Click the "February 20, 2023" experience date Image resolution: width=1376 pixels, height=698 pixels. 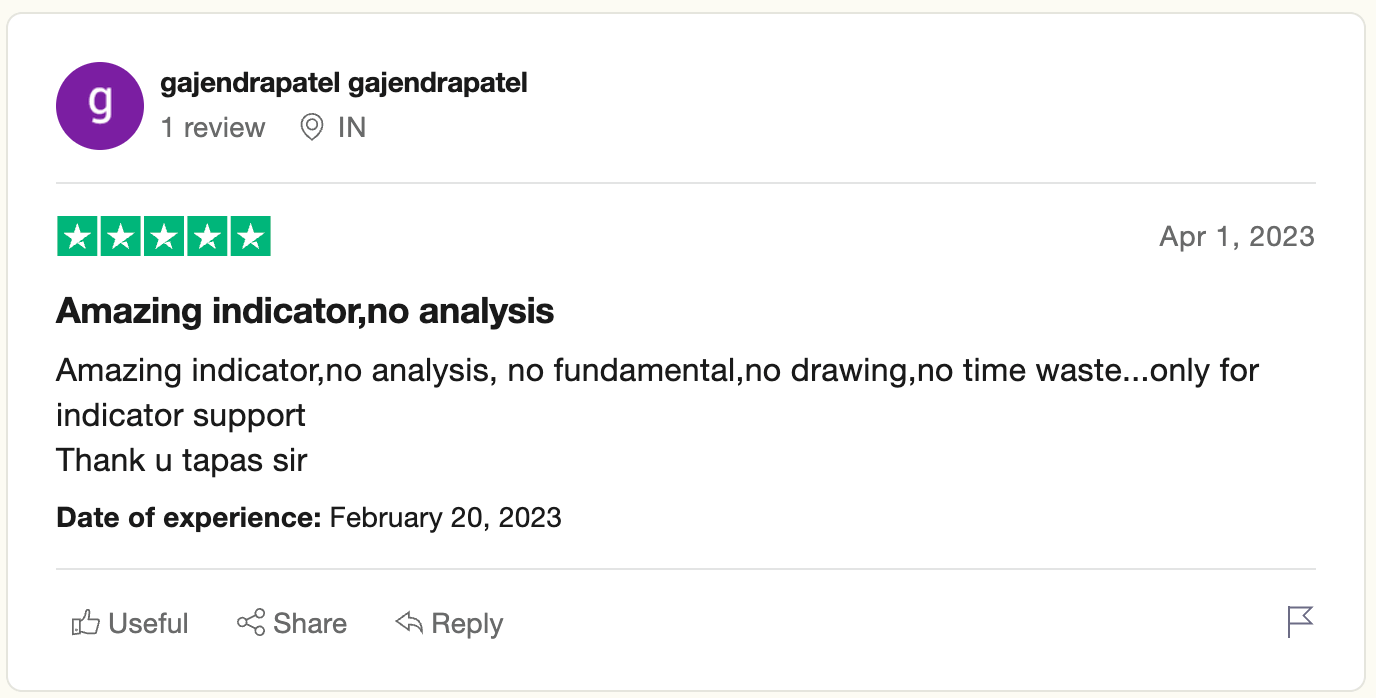tap(445, 517)
